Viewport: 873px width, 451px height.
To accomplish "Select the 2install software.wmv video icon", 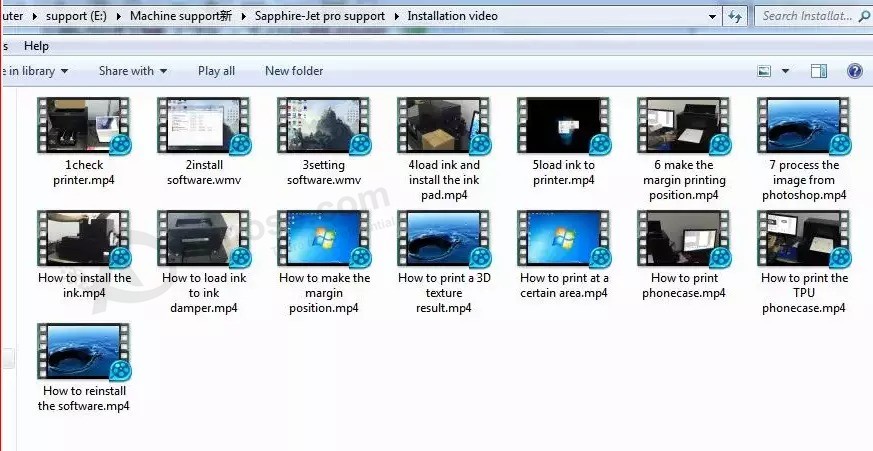I will pyautogui.click(x=204, y=126).
